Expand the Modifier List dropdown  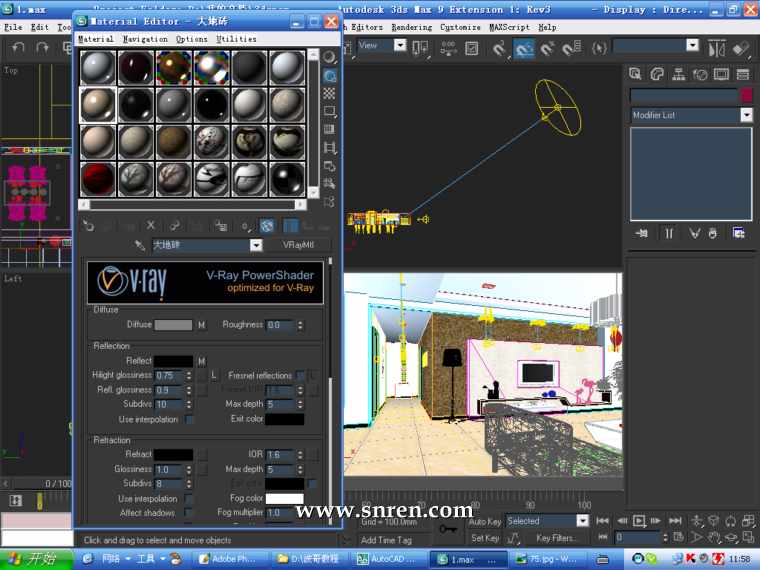(746, 115)
